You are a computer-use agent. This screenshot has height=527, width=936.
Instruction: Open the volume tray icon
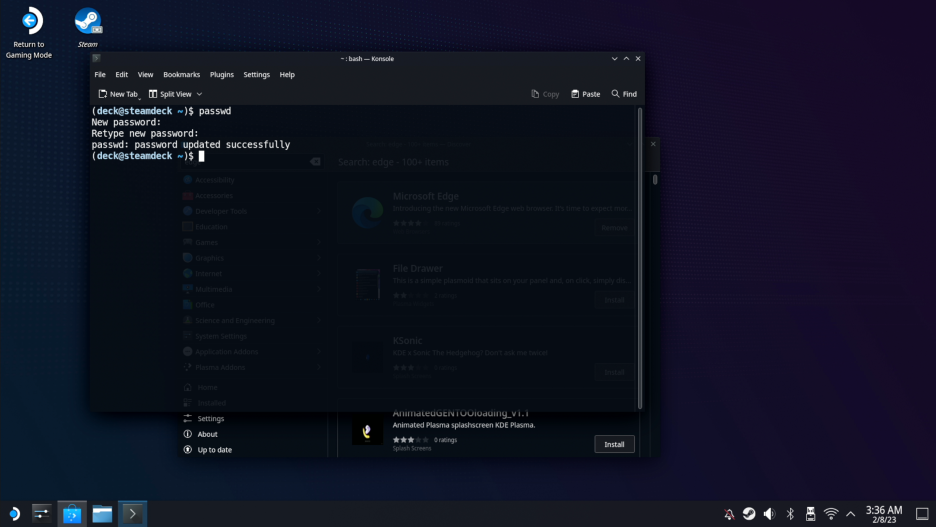pyautogui.click(x=769, y=514)
